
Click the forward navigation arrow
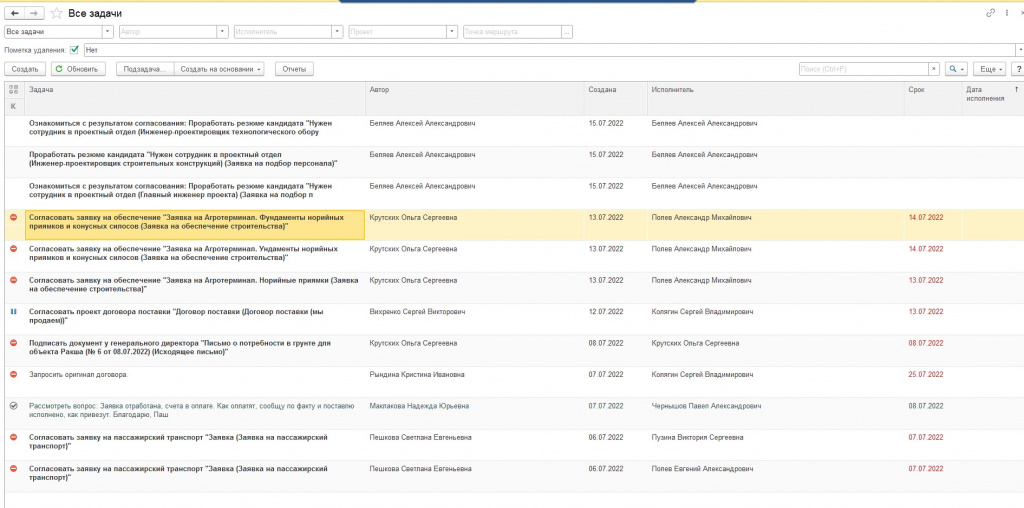point(35,13)
